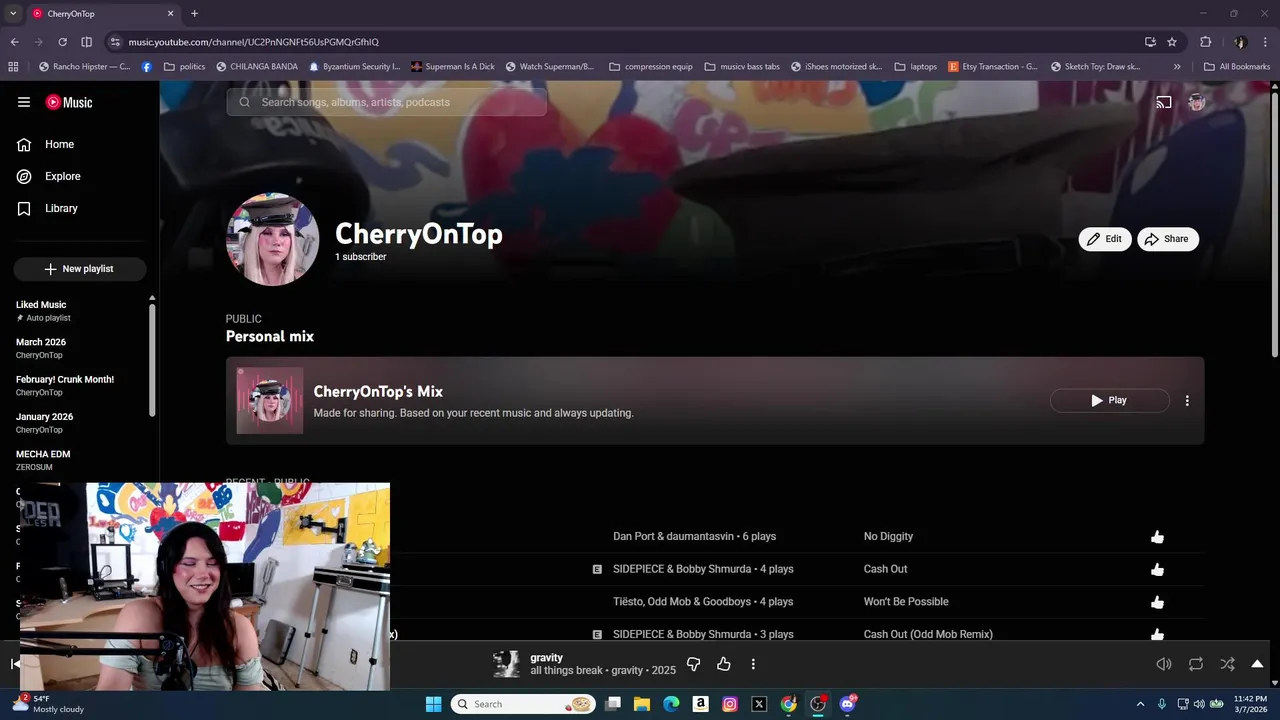Open the account avatar menu

[1196, 102]
